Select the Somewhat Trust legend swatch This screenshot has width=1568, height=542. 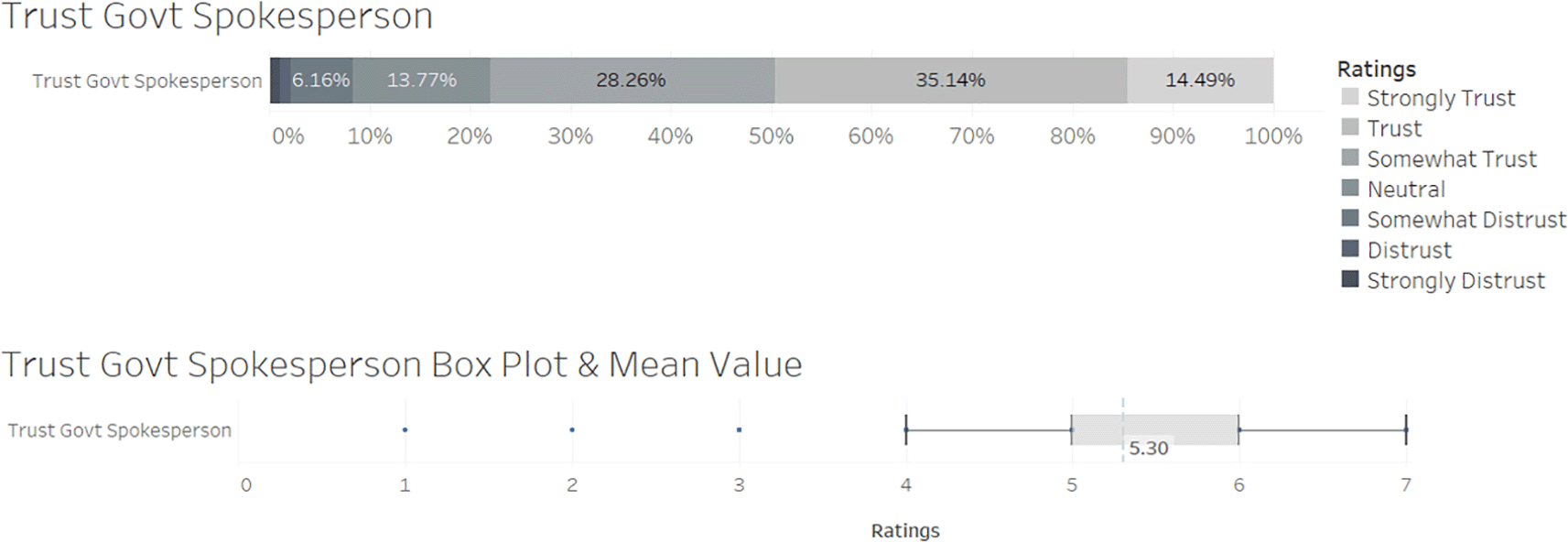[1349, 157]
